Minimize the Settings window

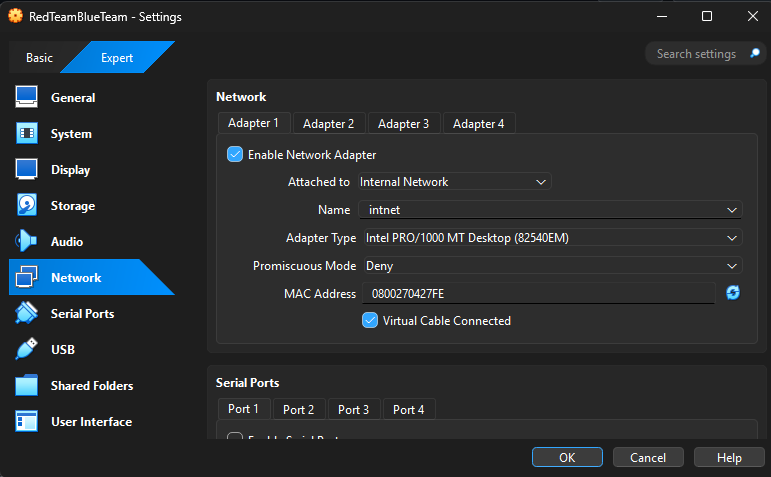(x=662, y=16)
